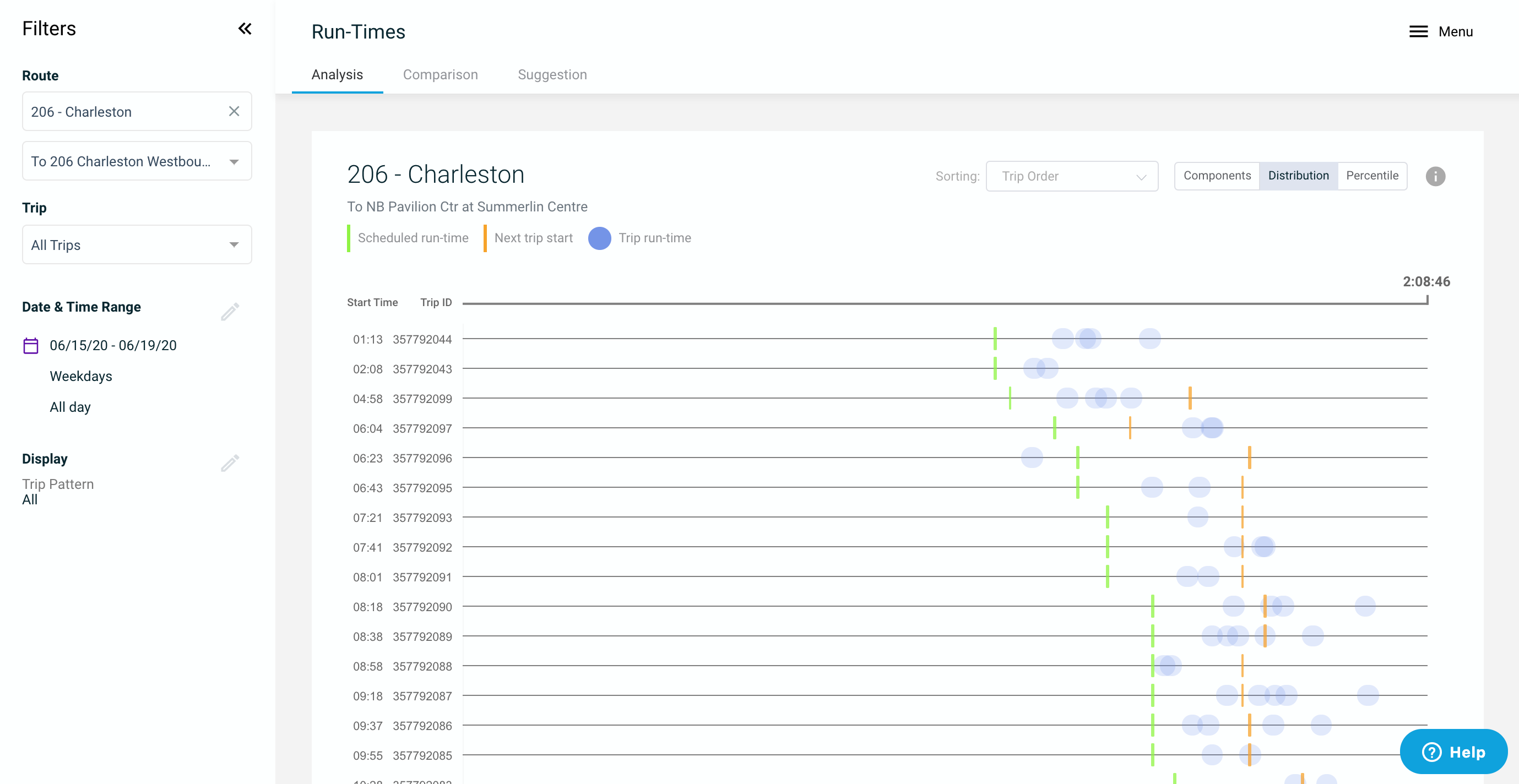Collapse the Filters panel with double-chevron icon
The width and height of the screenshot is (1519, 784).
(245, 28)
